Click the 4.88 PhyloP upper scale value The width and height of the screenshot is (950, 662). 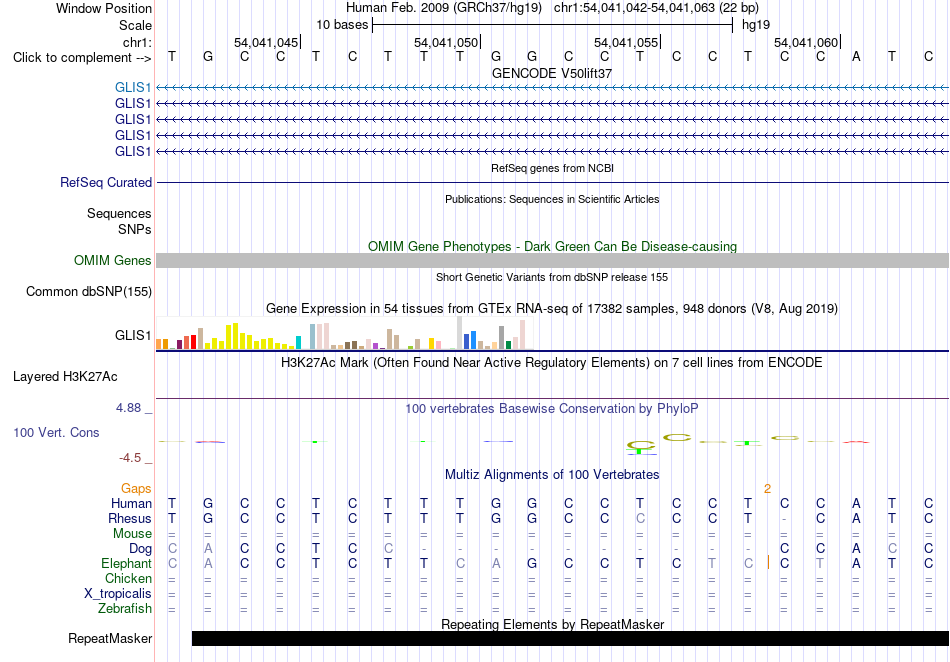128,408
